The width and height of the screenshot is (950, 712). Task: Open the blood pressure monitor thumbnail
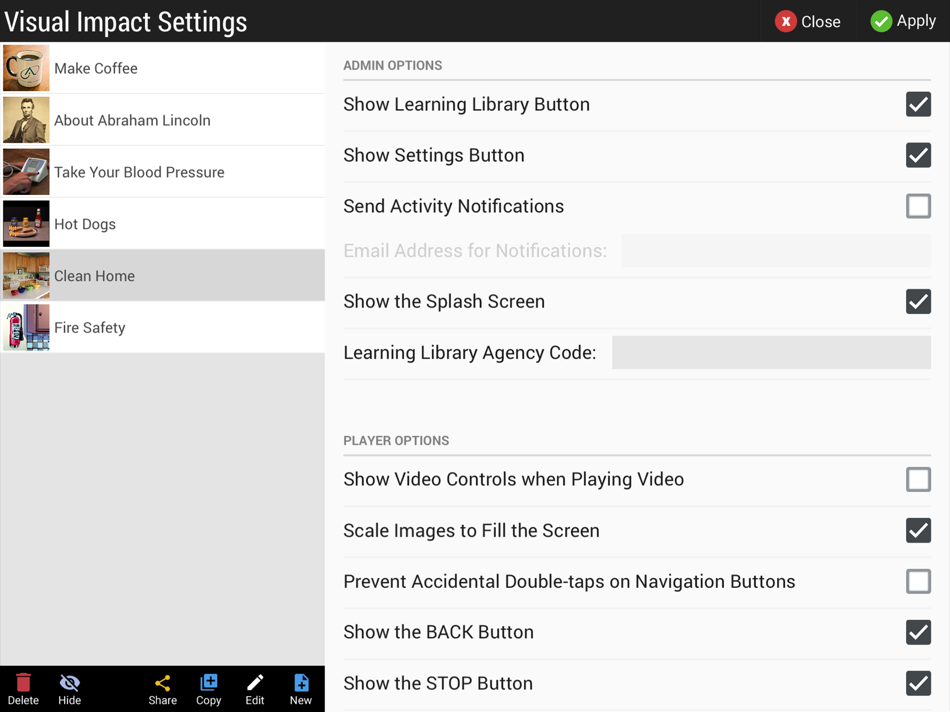(26, 172)
